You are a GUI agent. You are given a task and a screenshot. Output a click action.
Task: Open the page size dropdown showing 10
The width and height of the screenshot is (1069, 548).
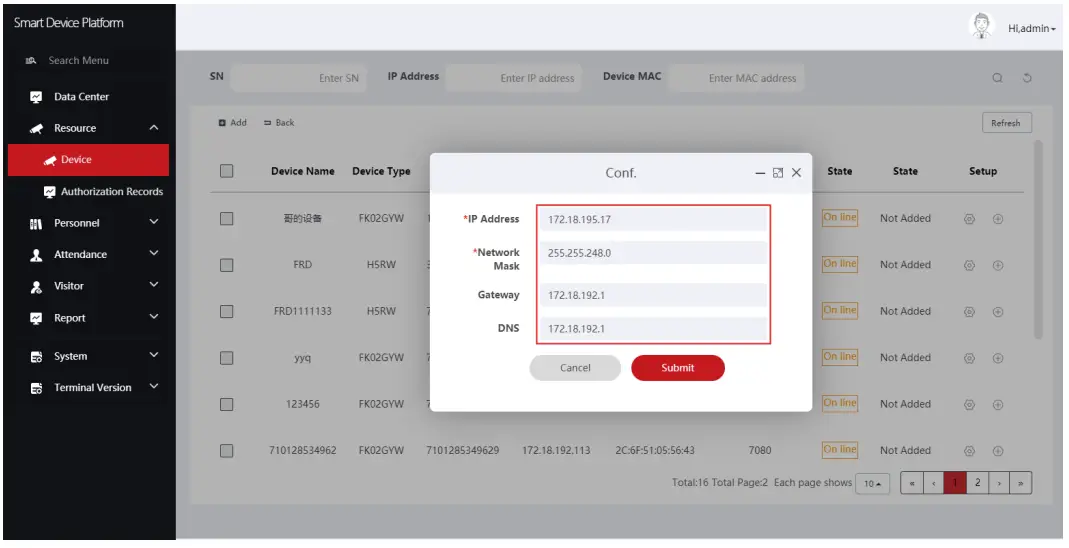point(873,483)
